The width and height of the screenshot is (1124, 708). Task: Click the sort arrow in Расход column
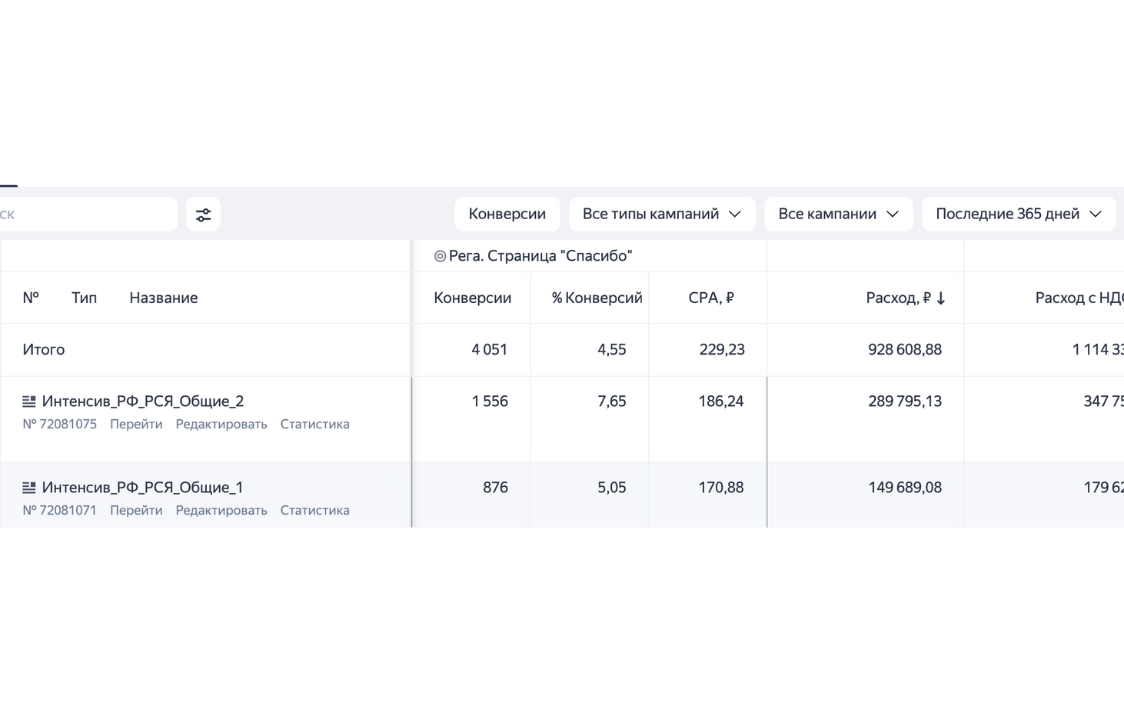click(941, 298)
